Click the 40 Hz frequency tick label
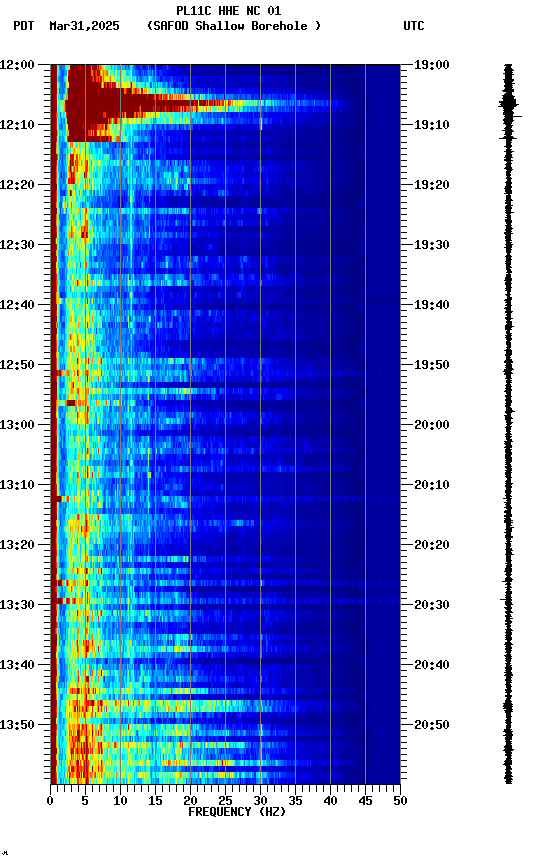The image size is (552, 864). [330, 802]
